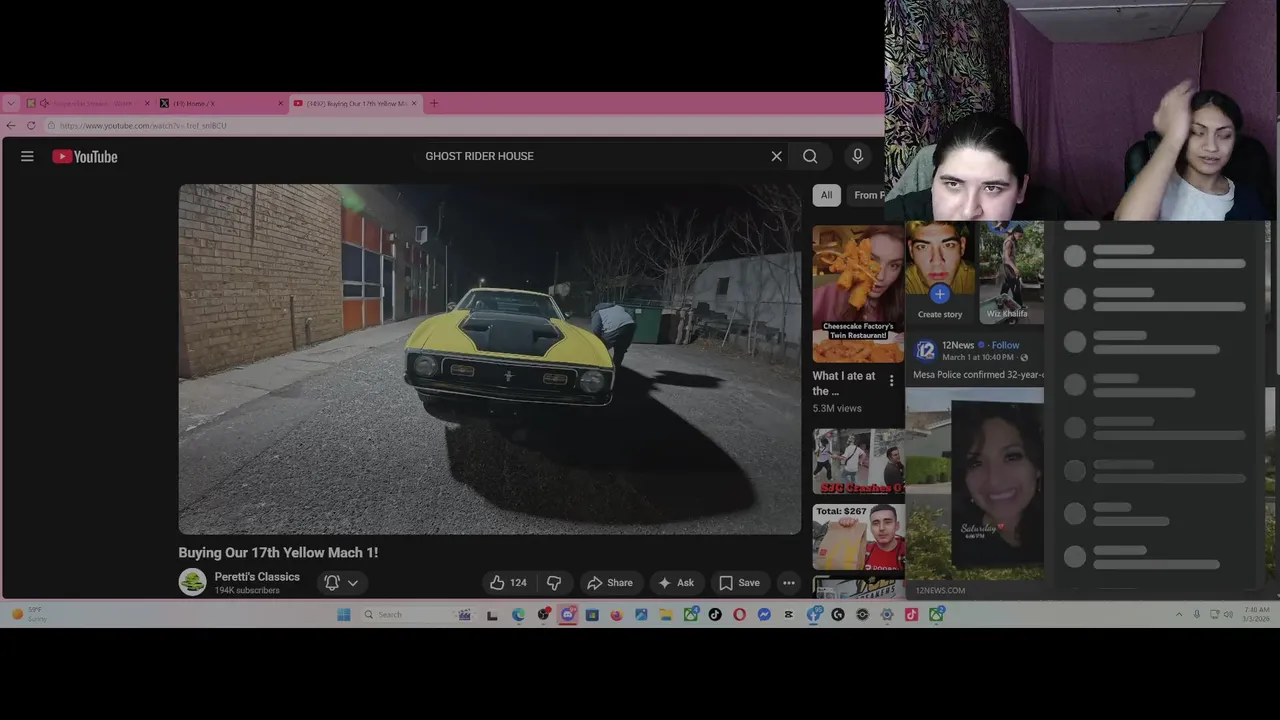1280x720 pixels.
Task: Close the first muted browser tab
Action: [x=147, y=103]
